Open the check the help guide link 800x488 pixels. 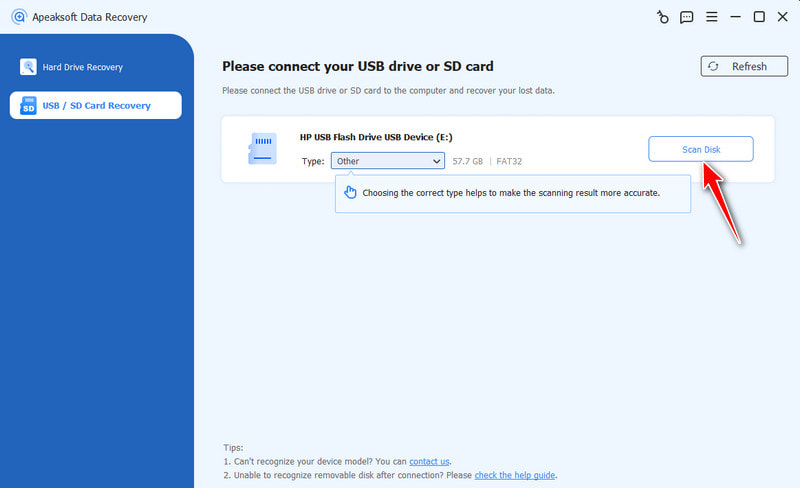pyautogui.click(x=515, y=475)
